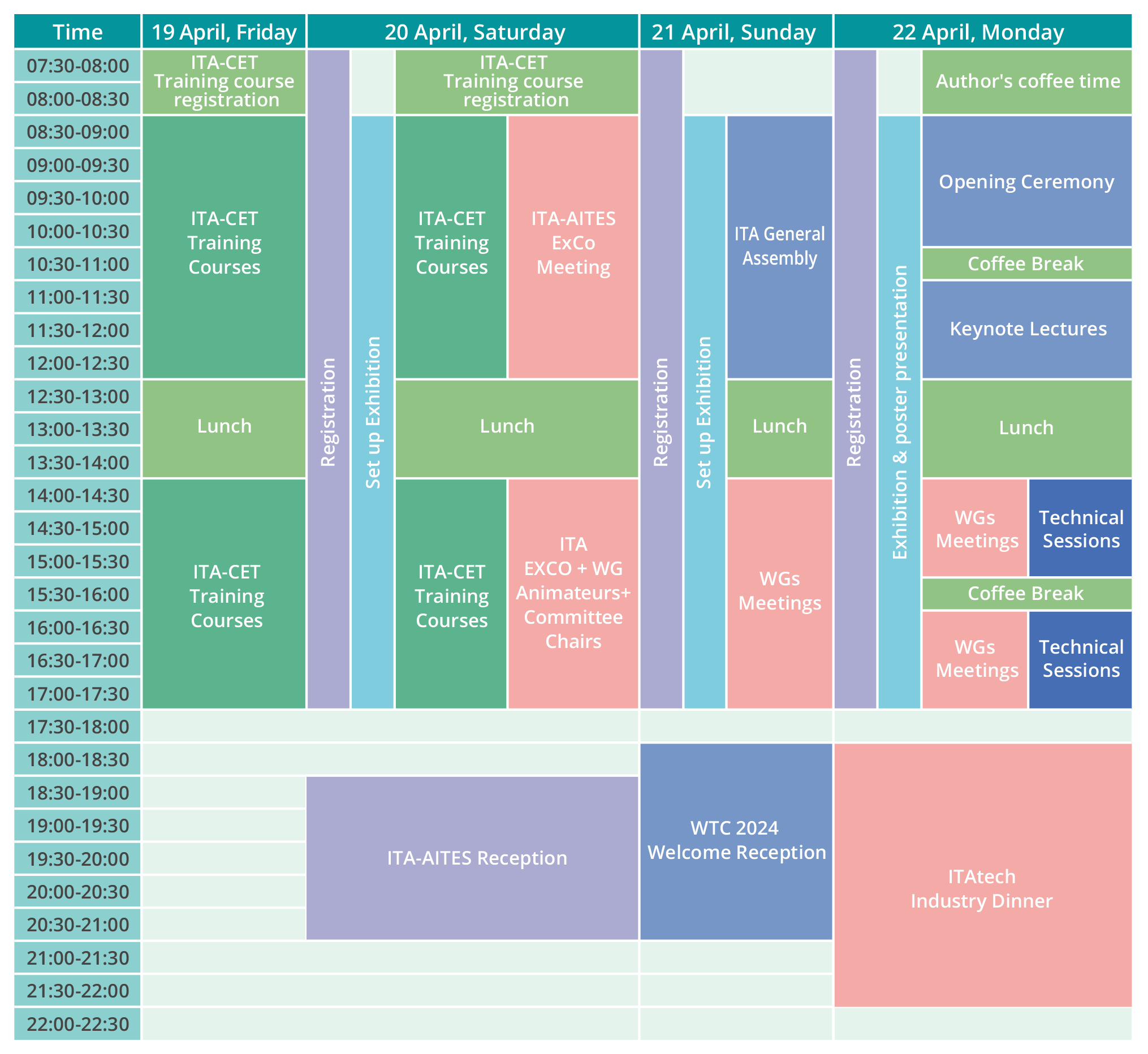
Task: Select Friday's Lunch block
Action: (224, 429)
